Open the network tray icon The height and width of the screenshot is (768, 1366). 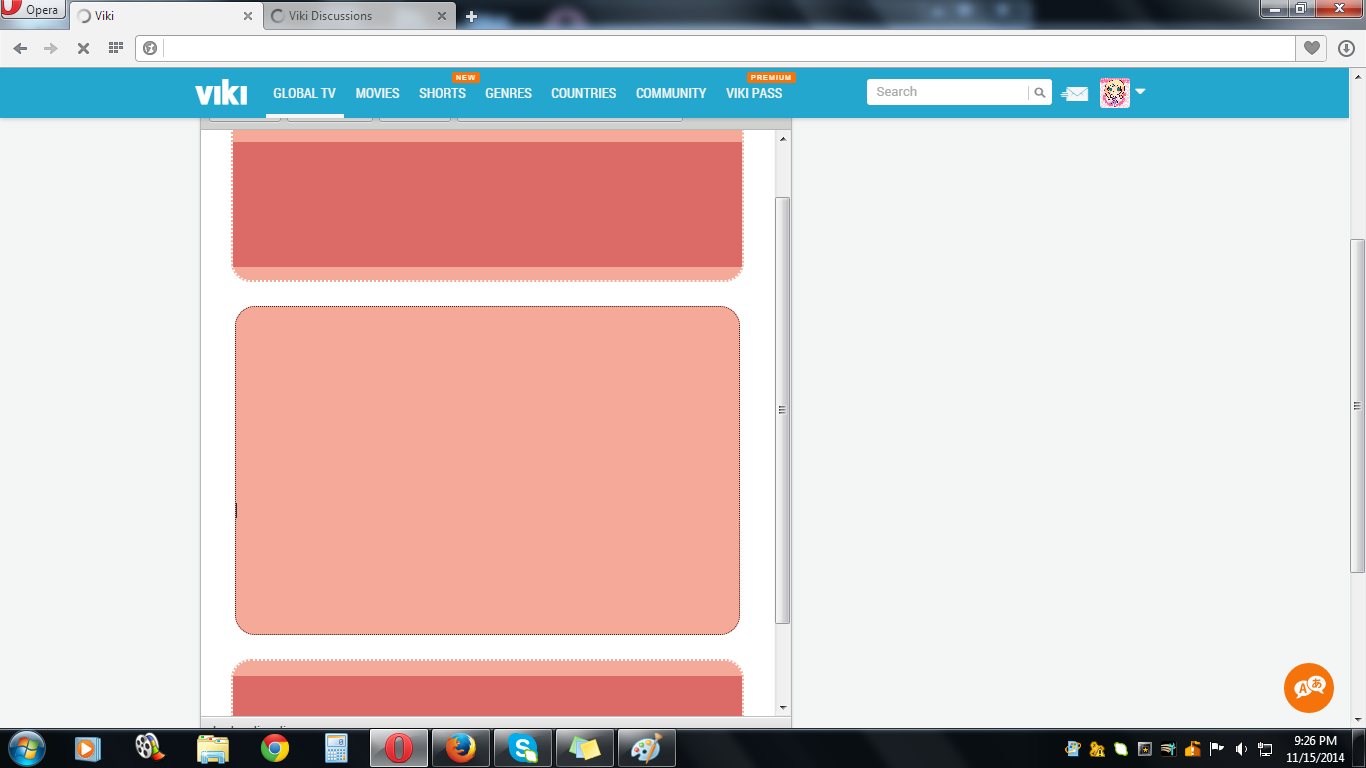[x=1265, y=748]
